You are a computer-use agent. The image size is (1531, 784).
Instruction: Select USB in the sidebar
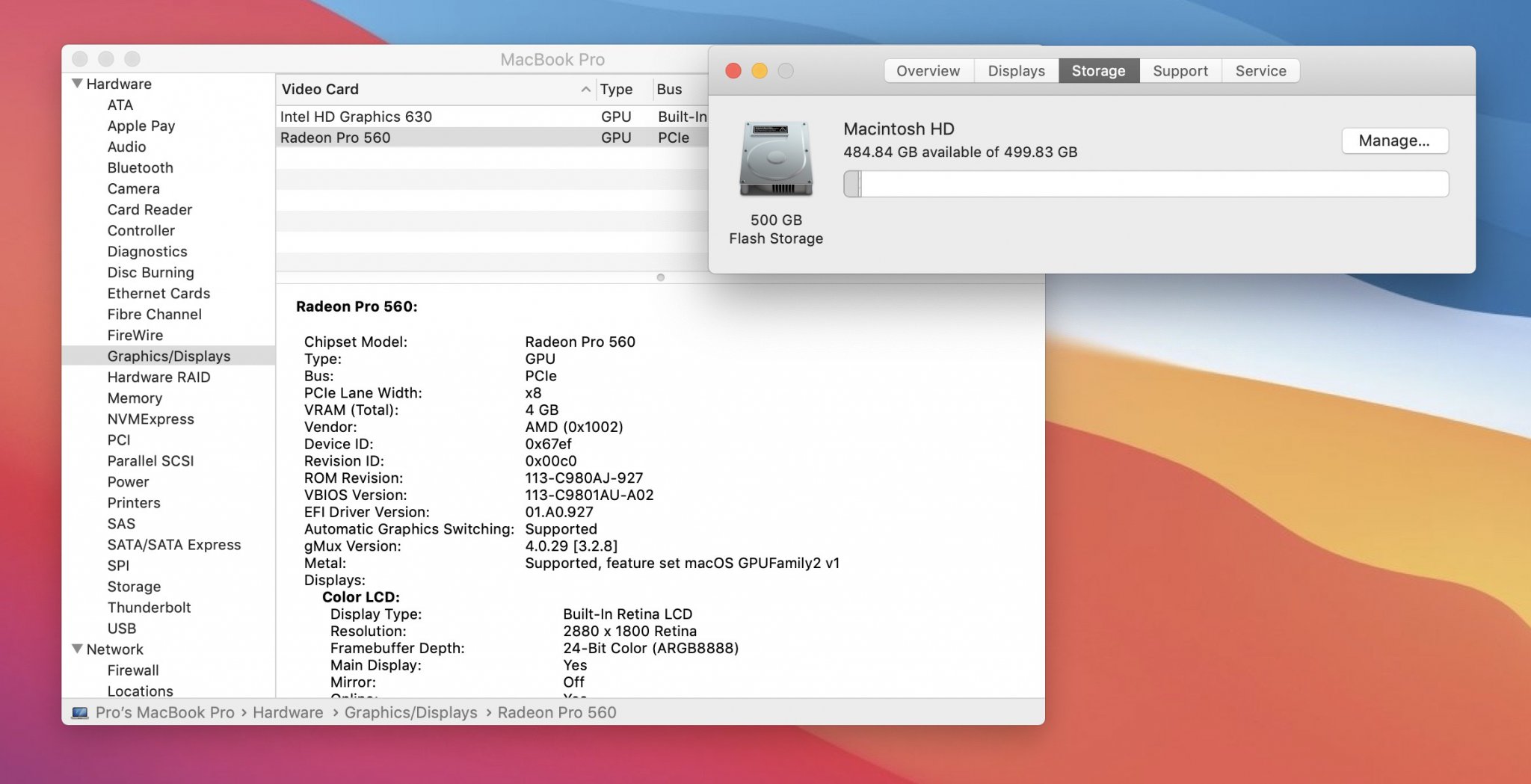click(122, 628)
